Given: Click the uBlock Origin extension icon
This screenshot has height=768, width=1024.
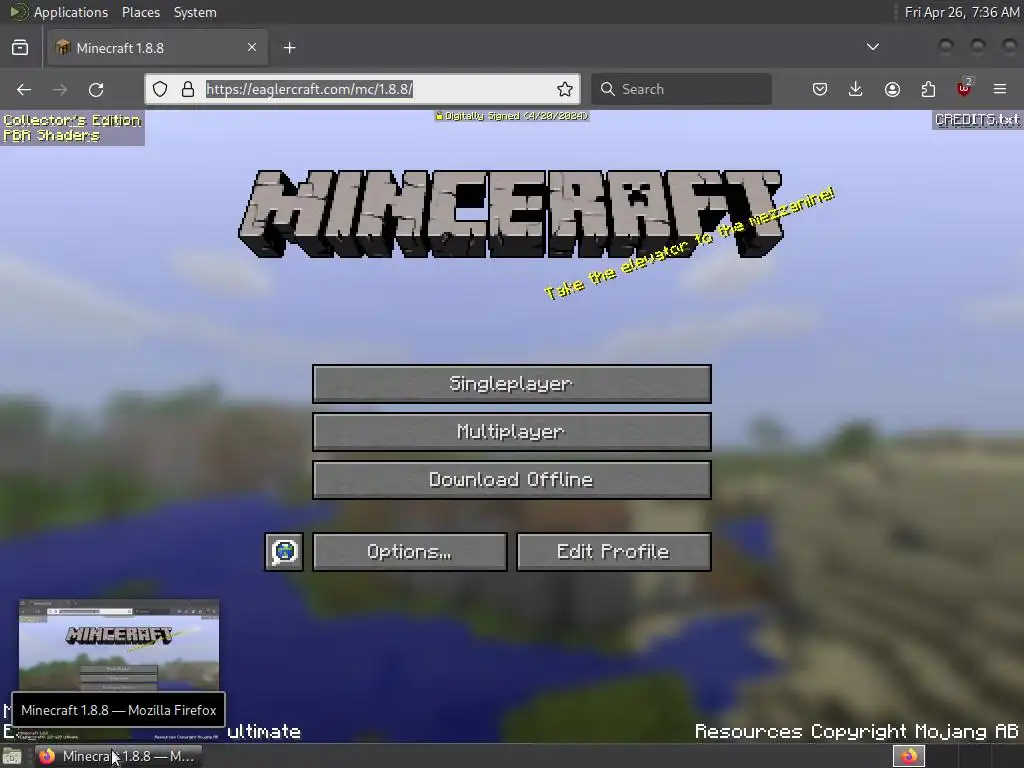Looking at the screenshot, I should tap(964, 88).
